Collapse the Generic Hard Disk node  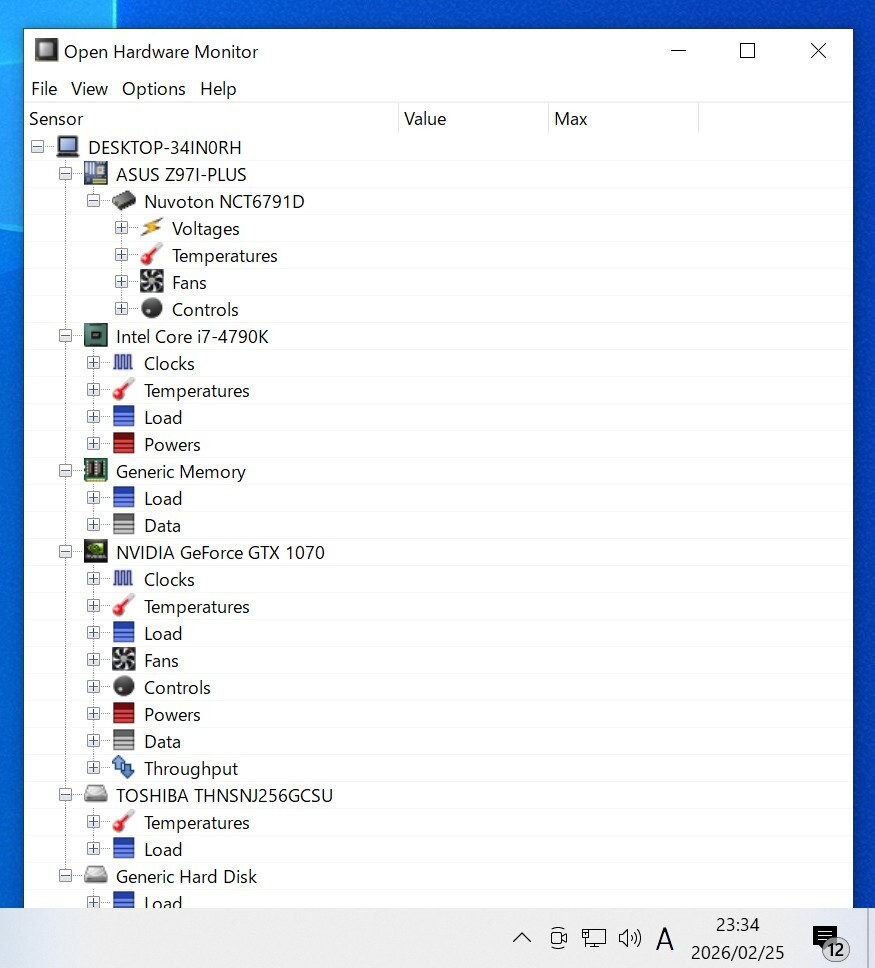(65, 876)
